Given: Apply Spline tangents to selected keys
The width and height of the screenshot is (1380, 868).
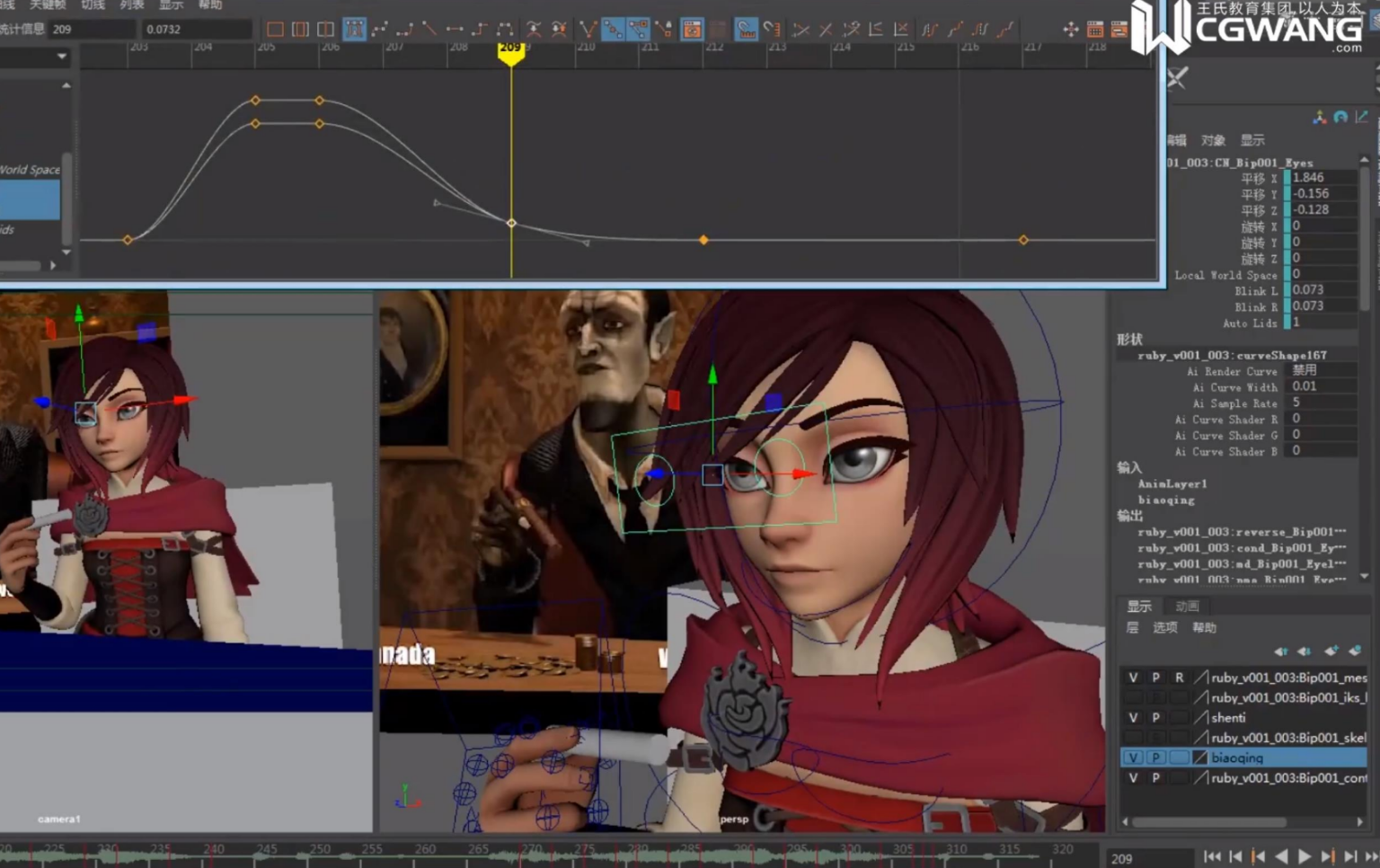Looking at the screenshot, I should coord(379,30).
